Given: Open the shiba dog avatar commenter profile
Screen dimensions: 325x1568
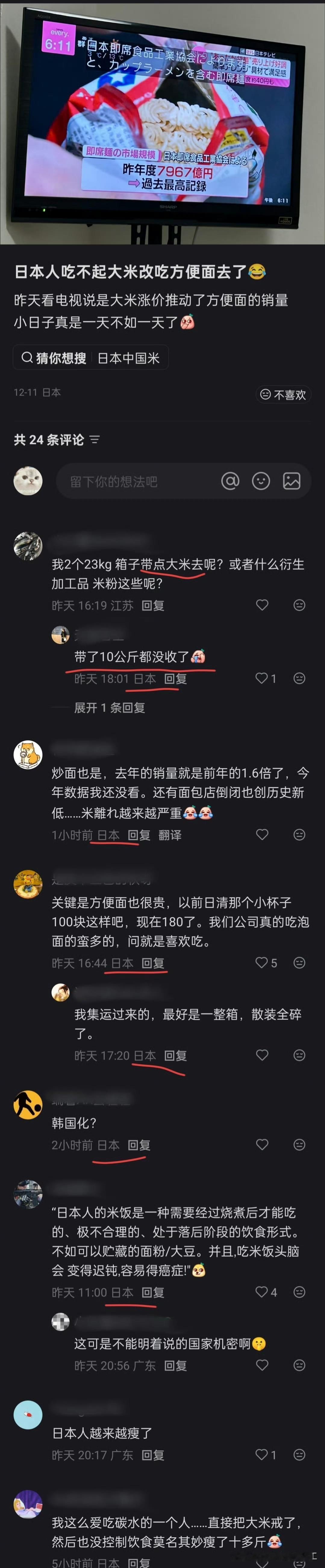Looking at the screenshot, I should (x=28, y=755).
